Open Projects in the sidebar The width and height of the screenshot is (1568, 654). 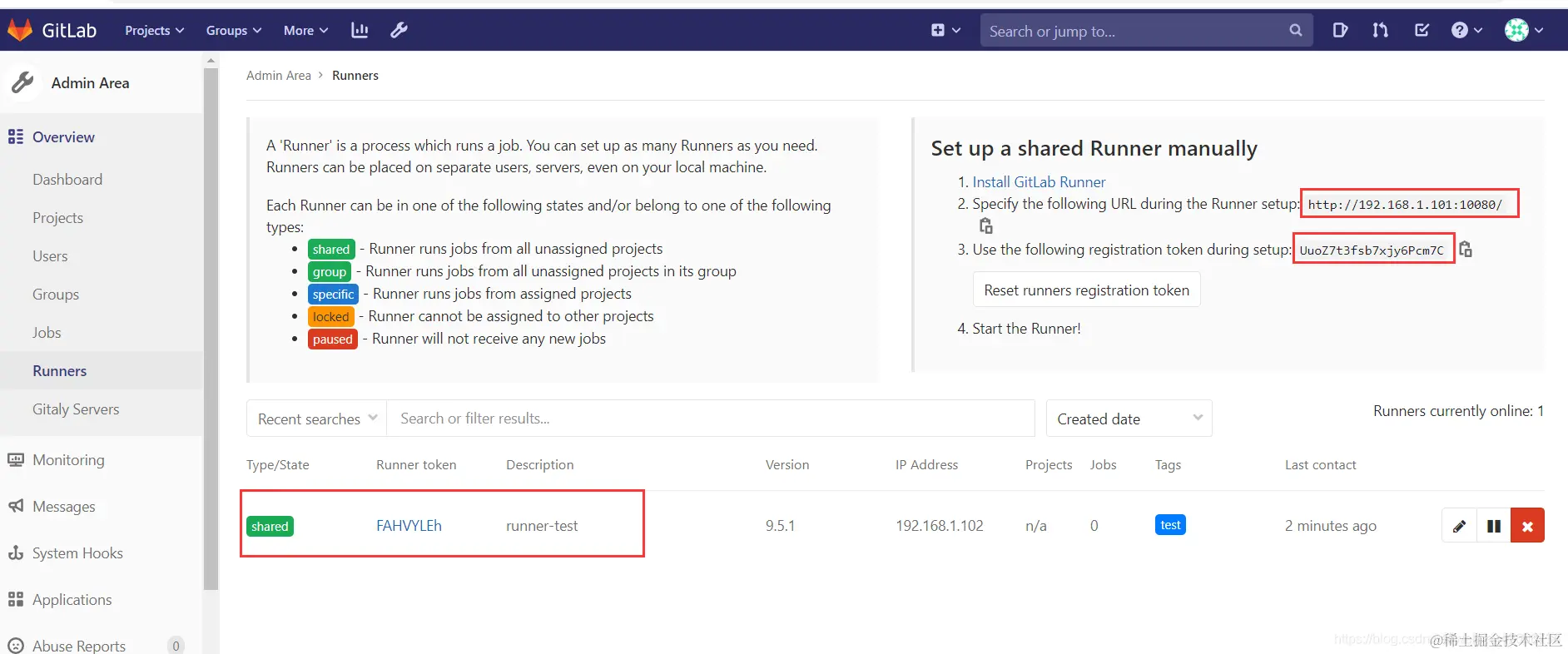pyautogui.click(x=57, y=218)
